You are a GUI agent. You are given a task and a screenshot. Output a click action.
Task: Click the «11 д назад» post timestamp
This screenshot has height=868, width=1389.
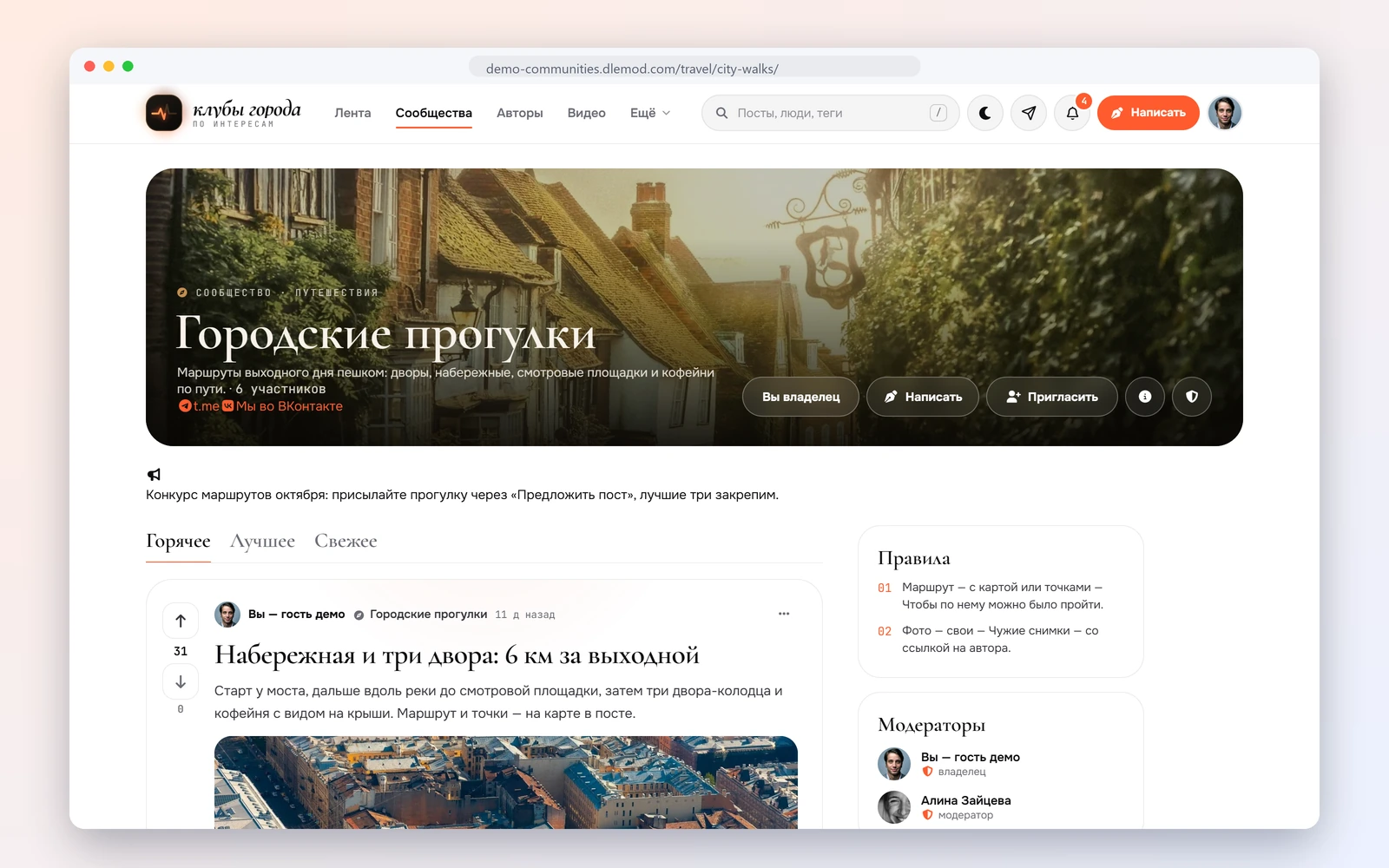525,615
